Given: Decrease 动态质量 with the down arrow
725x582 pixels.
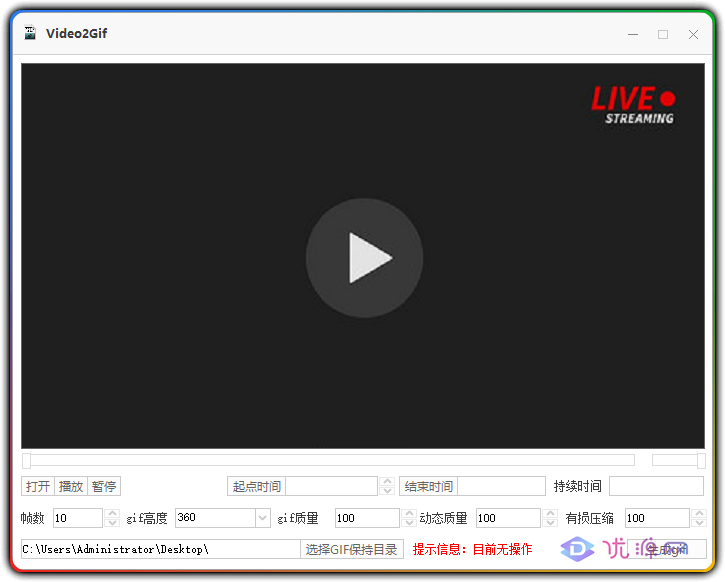Looking at the screenshot, I should [550, 523].
